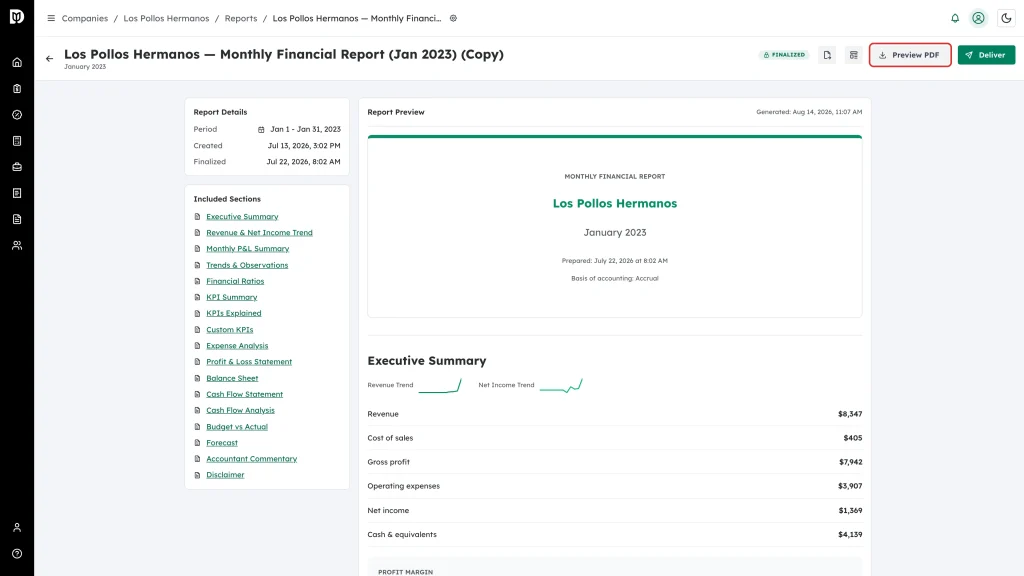Jump to KPI Summary section
This screenshot has height=576, width=1024.
pos(232,297)
